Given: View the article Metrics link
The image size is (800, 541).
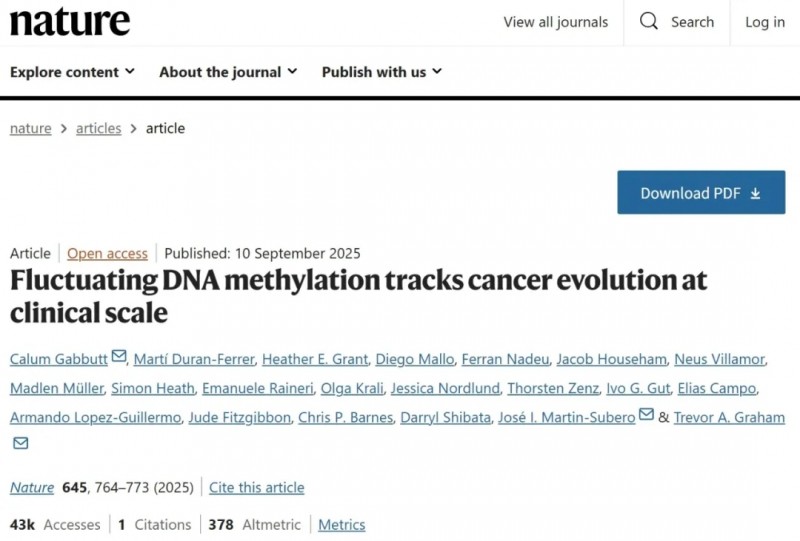Looking at the screenshot, I should [342, 524].
